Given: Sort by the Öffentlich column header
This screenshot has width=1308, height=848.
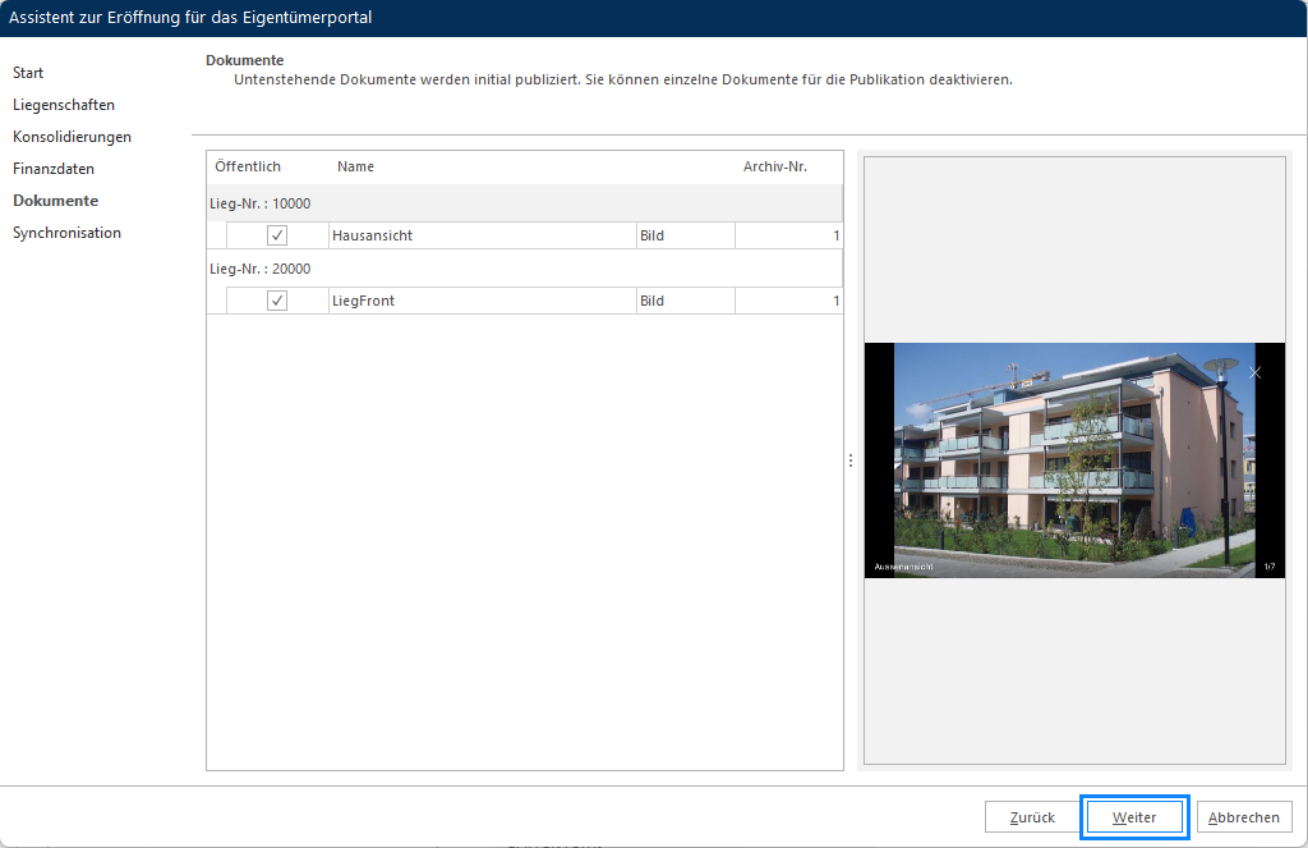Looking at the screenshot, I should click(x=248, y=167).
